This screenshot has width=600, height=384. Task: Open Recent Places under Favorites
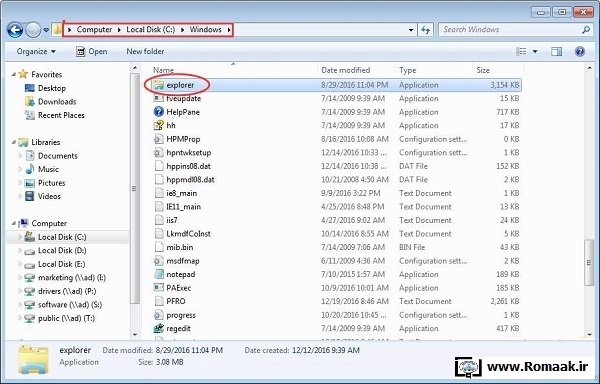[x=54, y=115]
